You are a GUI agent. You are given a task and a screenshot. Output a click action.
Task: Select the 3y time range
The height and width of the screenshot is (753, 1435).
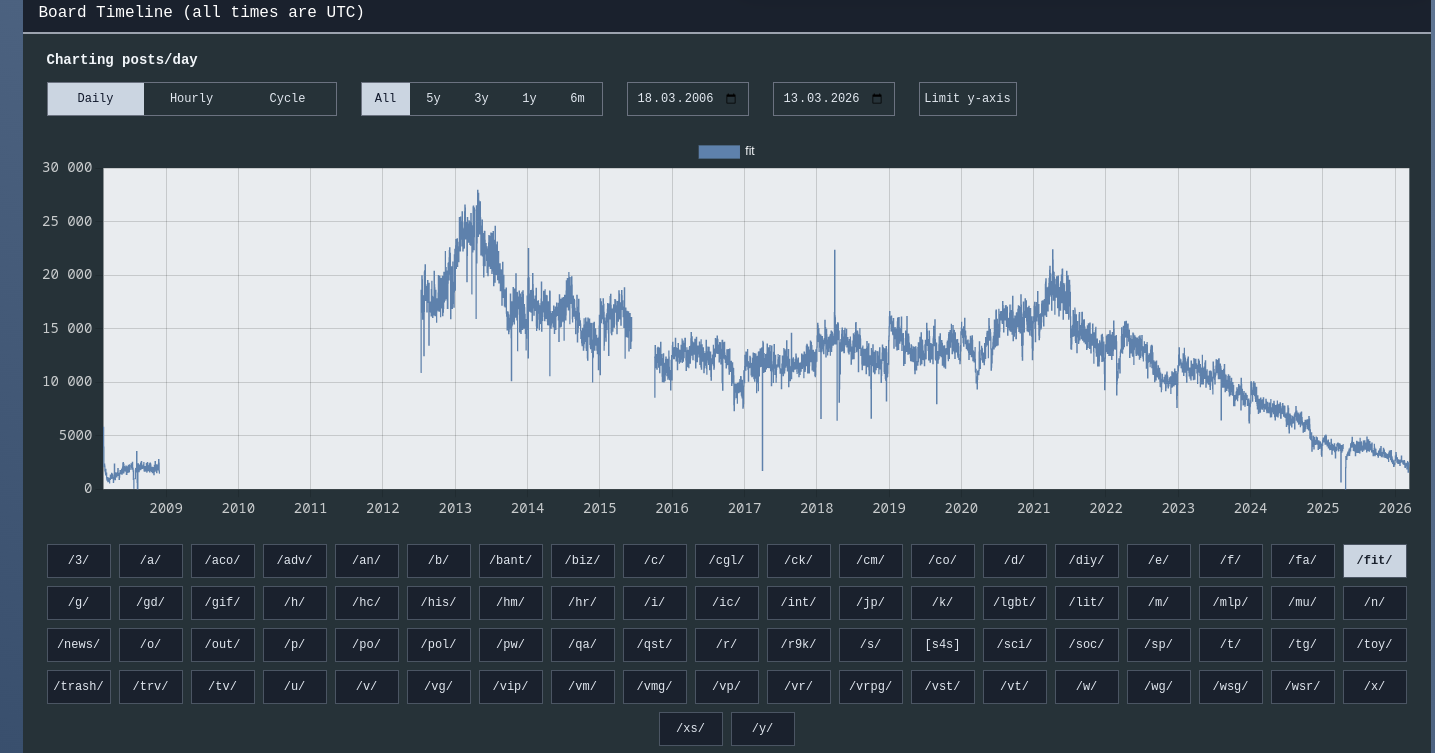[x=482, y=99]
